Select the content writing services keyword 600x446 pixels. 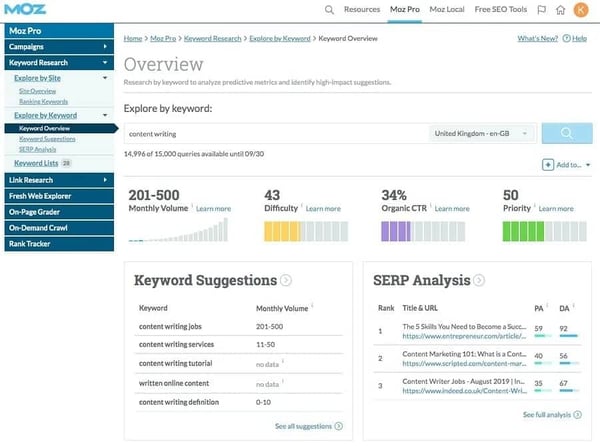click(176, 345)
